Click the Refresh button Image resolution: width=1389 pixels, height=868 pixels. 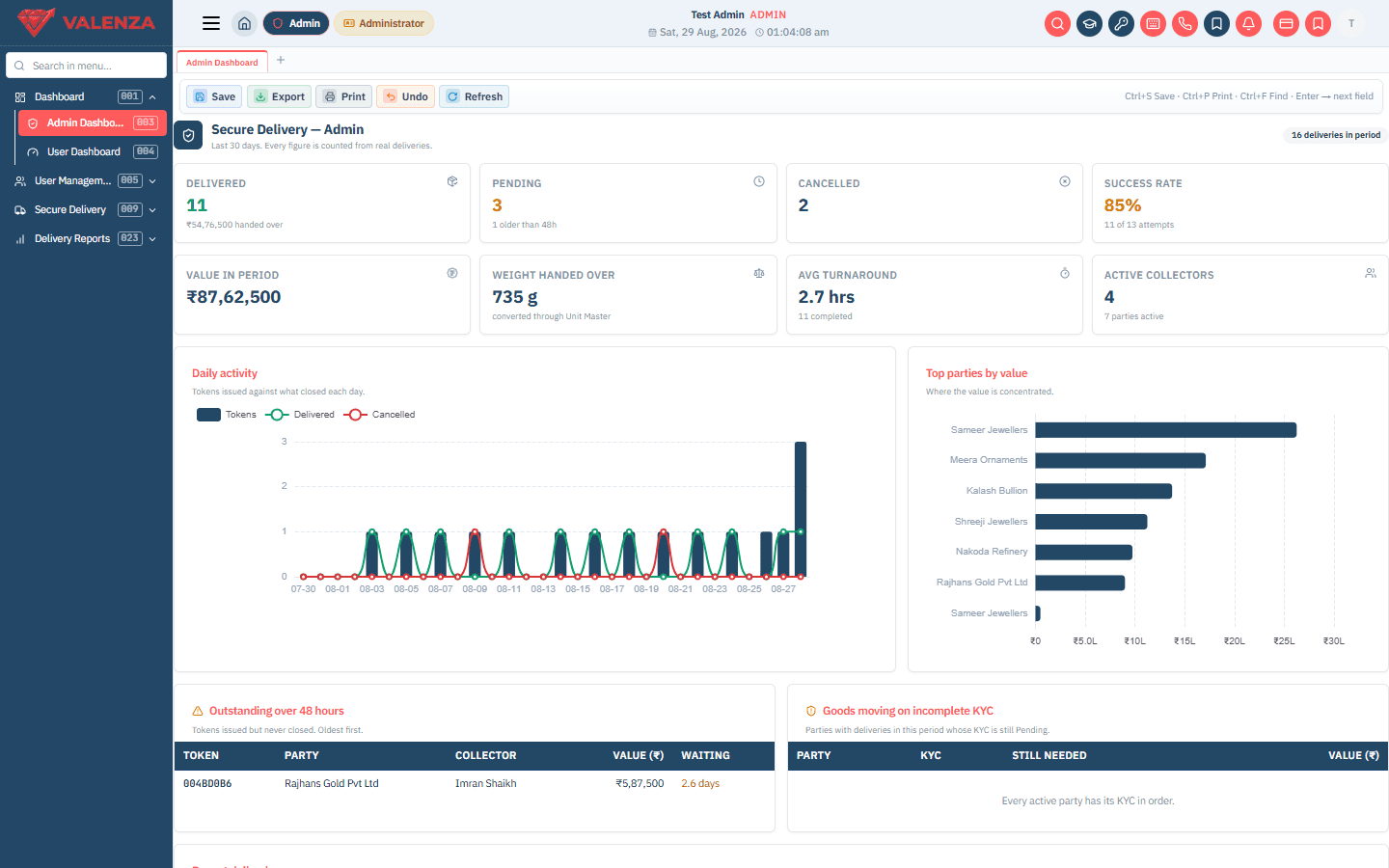(474, 96)
